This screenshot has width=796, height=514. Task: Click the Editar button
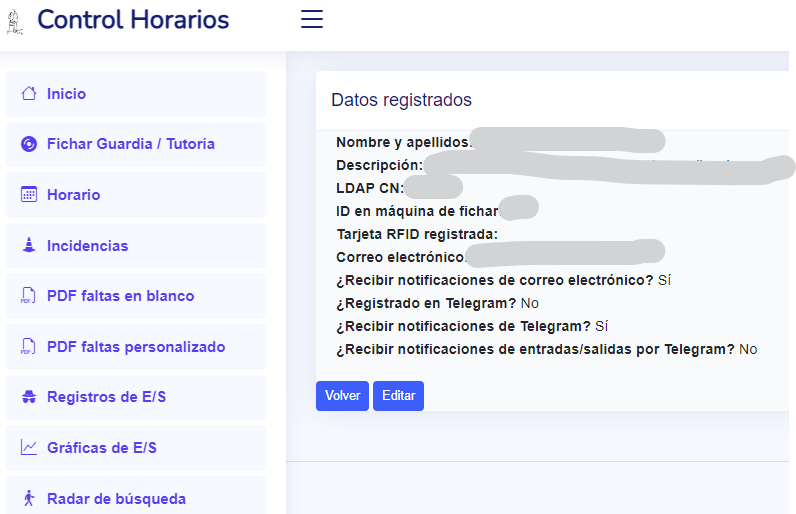pos(399,396)
